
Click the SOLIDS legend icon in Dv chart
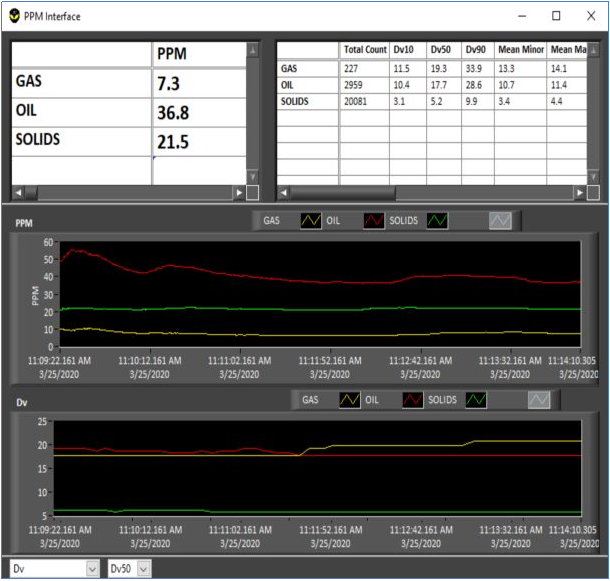pyautogui.click(x=474, y=400)
